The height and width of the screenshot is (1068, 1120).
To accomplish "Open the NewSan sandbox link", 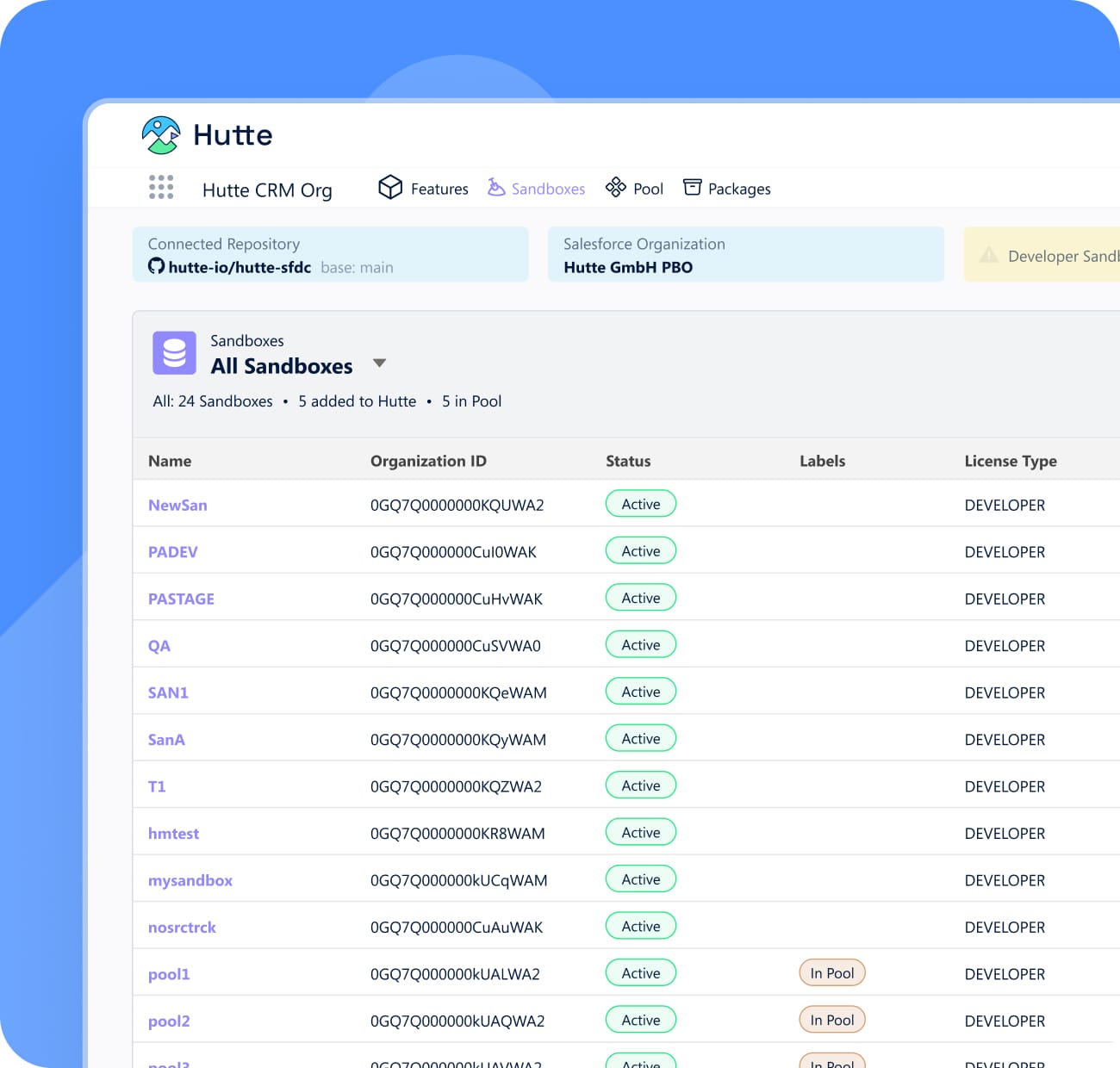I will pyautogui.click(x=177, y=506).
